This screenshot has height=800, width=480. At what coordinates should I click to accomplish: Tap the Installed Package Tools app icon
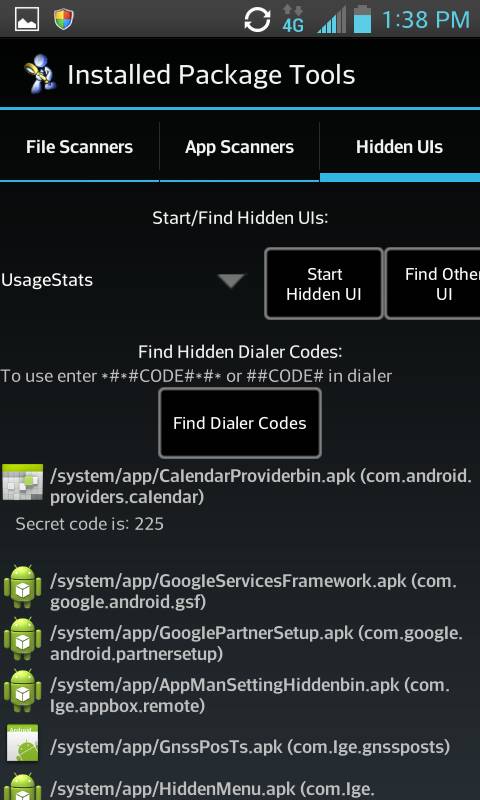click(41, 74)
